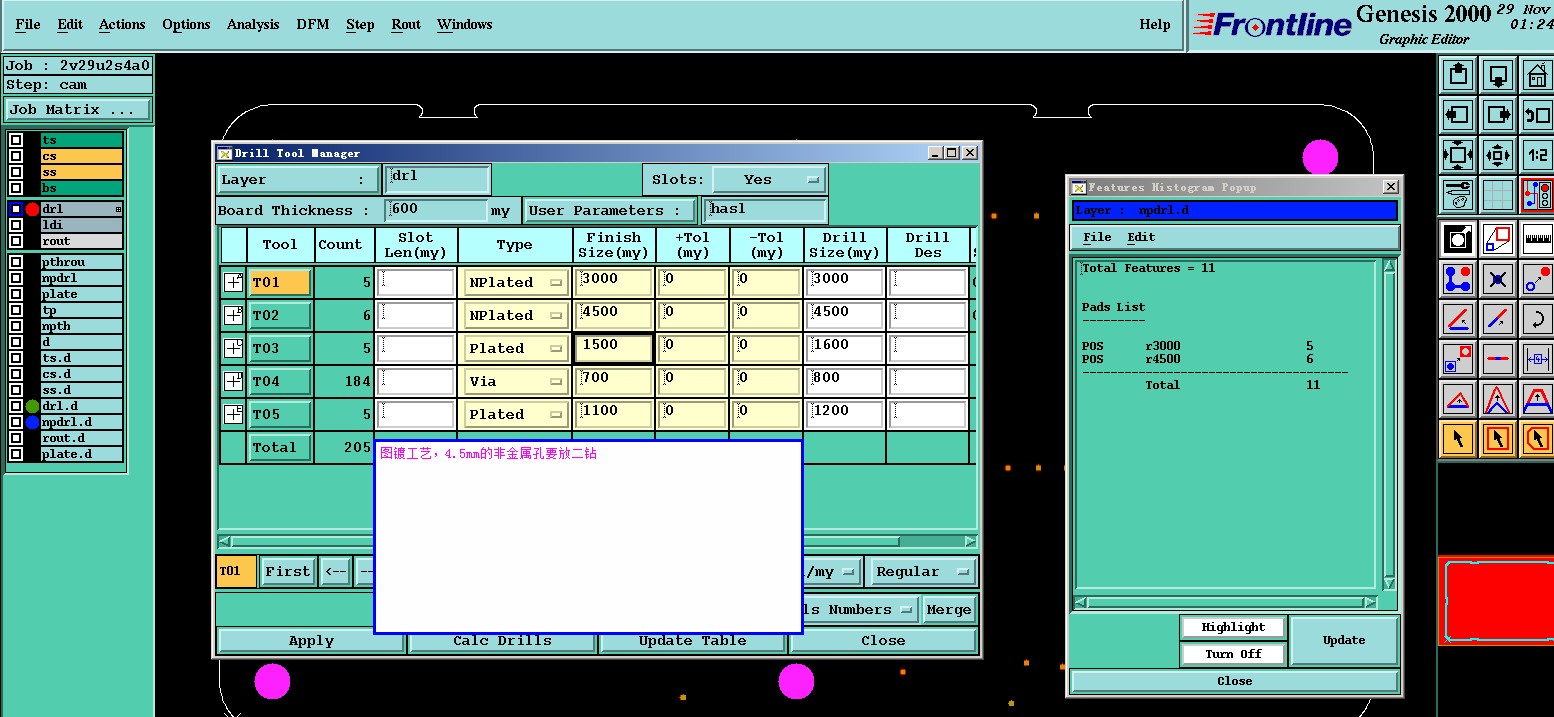Open the Analysis menu
The height and width of the screenshot is (717, 1554).
point(252,24)
